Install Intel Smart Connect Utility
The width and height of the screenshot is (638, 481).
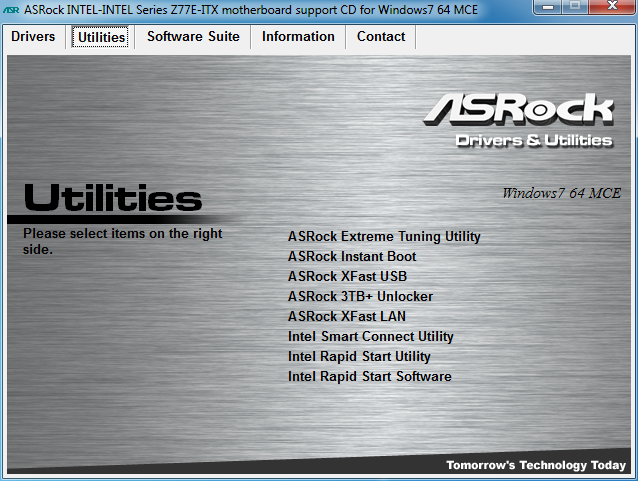click(x=371, y=337)
